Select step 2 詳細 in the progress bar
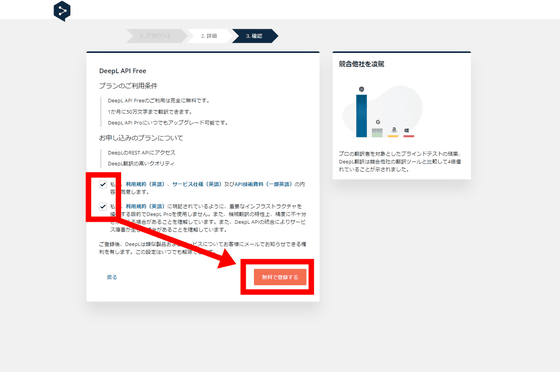The image size is (560, 372). [x=209, y=36]
